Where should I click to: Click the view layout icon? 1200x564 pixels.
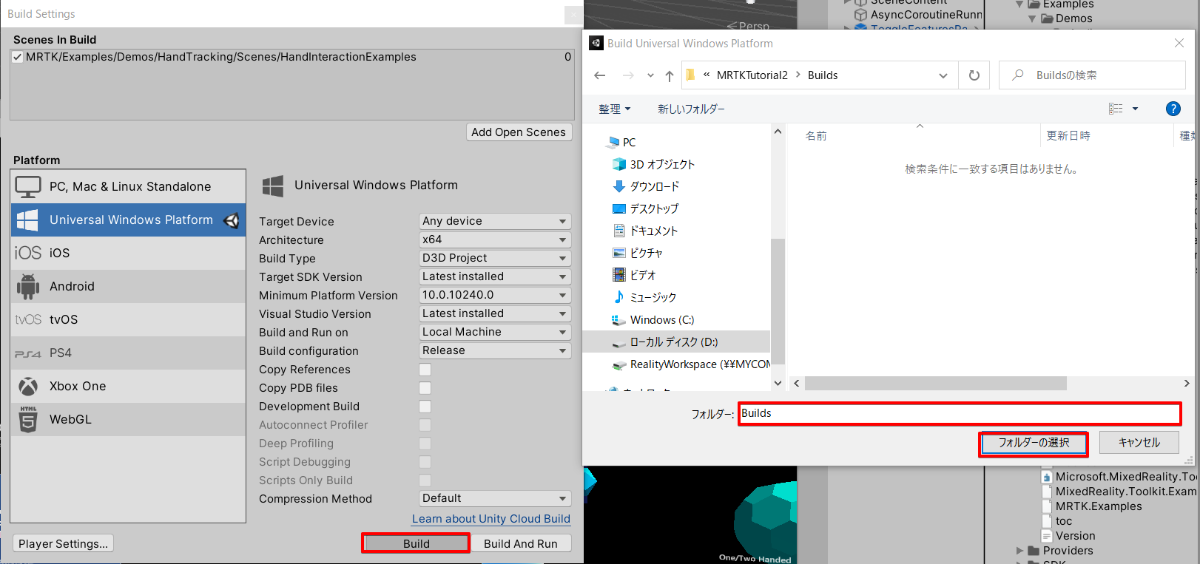(x=1116, y=108)
